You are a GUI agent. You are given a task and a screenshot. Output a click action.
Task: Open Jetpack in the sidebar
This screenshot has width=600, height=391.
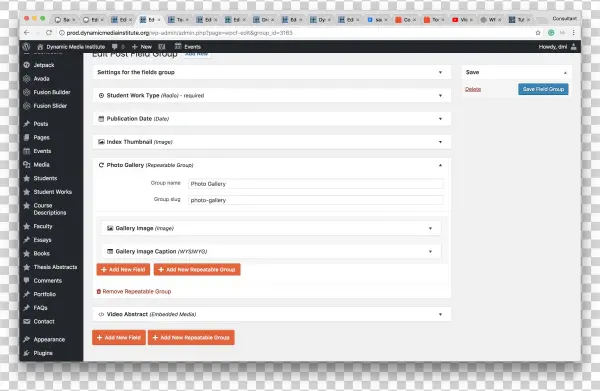pos(44,65)
